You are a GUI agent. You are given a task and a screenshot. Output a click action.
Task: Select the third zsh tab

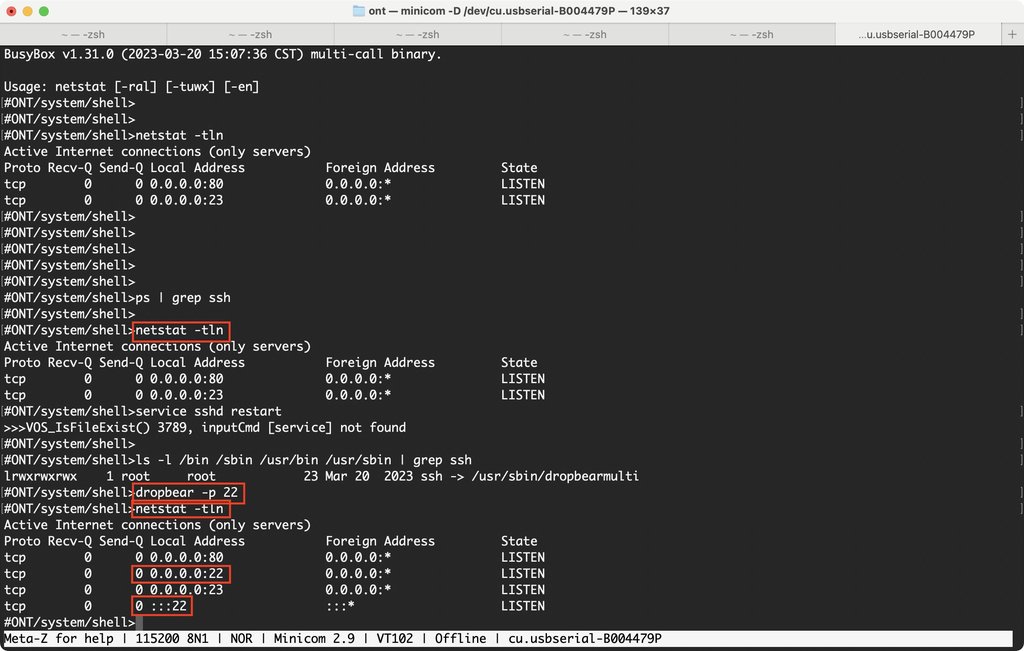pos(417,34)
